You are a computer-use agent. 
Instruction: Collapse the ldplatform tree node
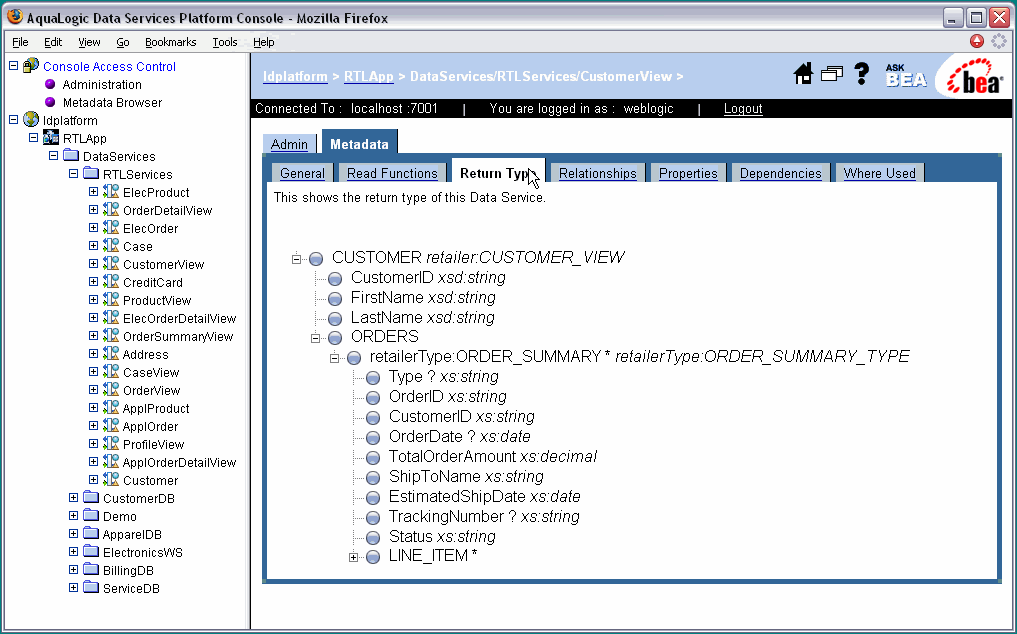click(13, 119)
